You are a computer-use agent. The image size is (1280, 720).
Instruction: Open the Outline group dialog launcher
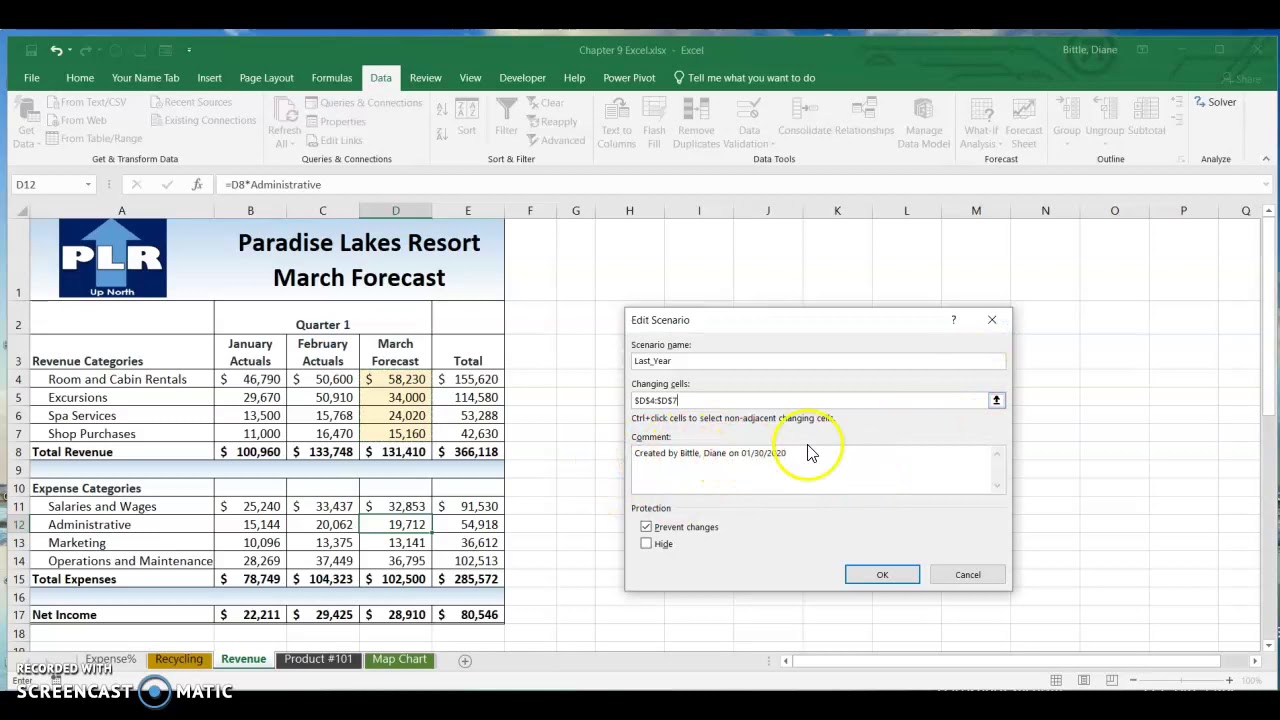point(1181,159)
